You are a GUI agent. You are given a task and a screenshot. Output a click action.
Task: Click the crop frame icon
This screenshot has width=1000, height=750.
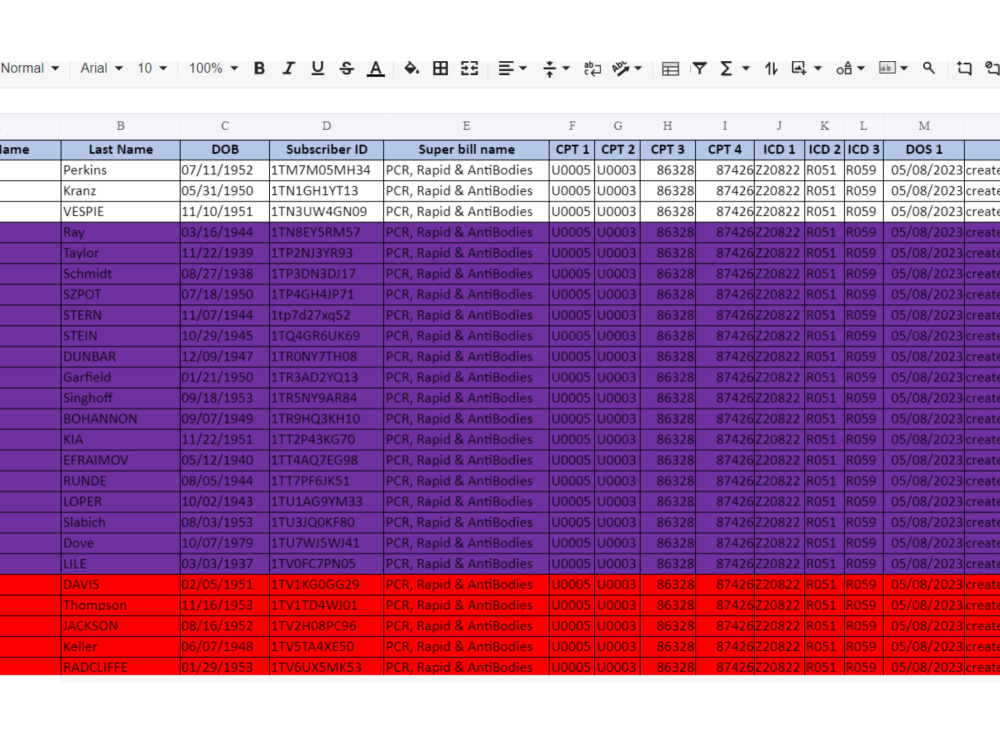pos(964,68)
